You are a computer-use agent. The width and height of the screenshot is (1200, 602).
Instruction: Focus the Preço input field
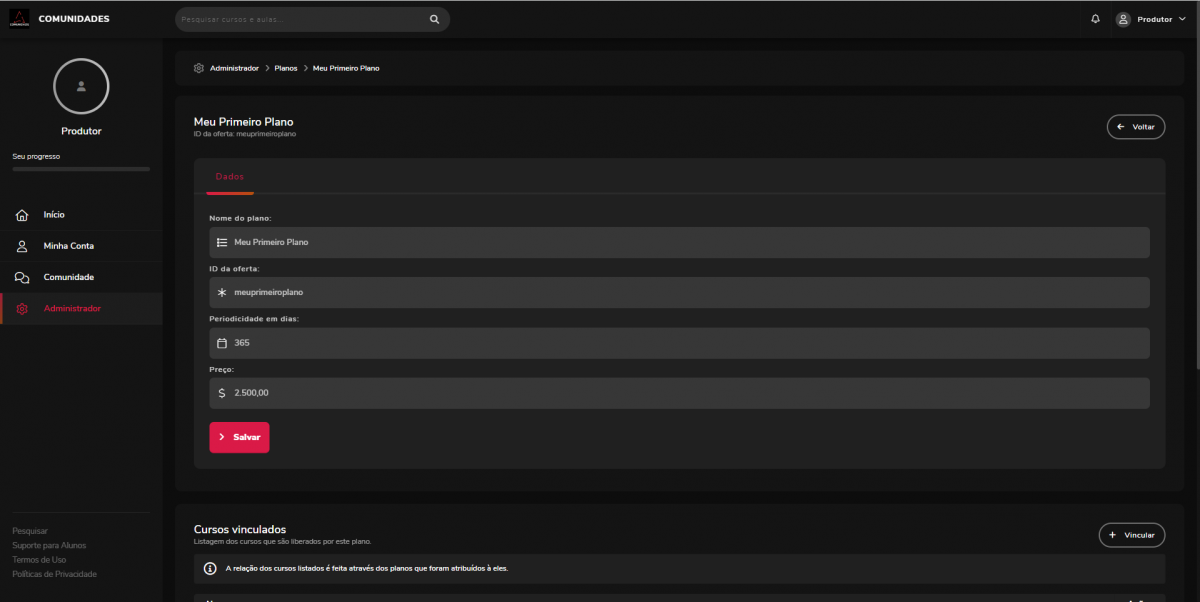[680, 393]
